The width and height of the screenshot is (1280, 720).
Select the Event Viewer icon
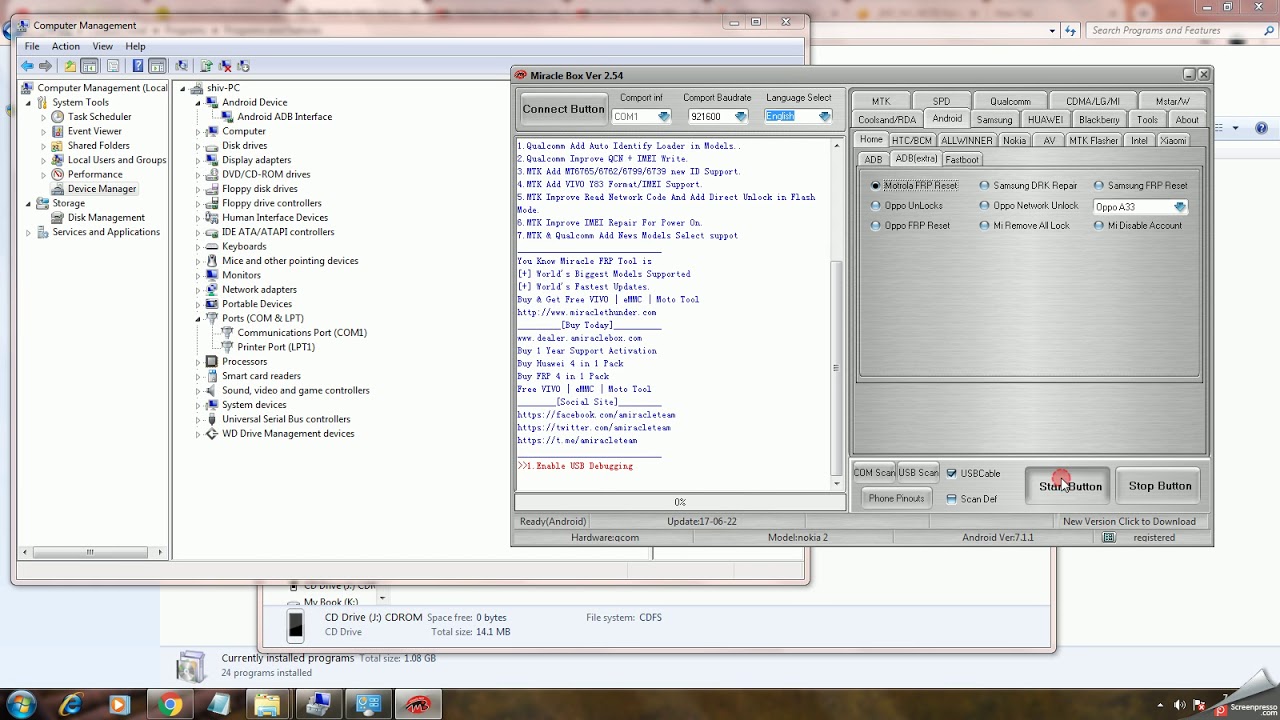[58, 131]
